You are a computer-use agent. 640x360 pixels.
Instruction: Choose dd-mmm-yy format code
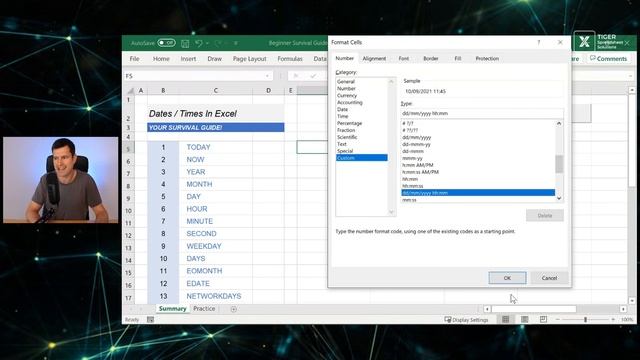[x=478, y=144]
